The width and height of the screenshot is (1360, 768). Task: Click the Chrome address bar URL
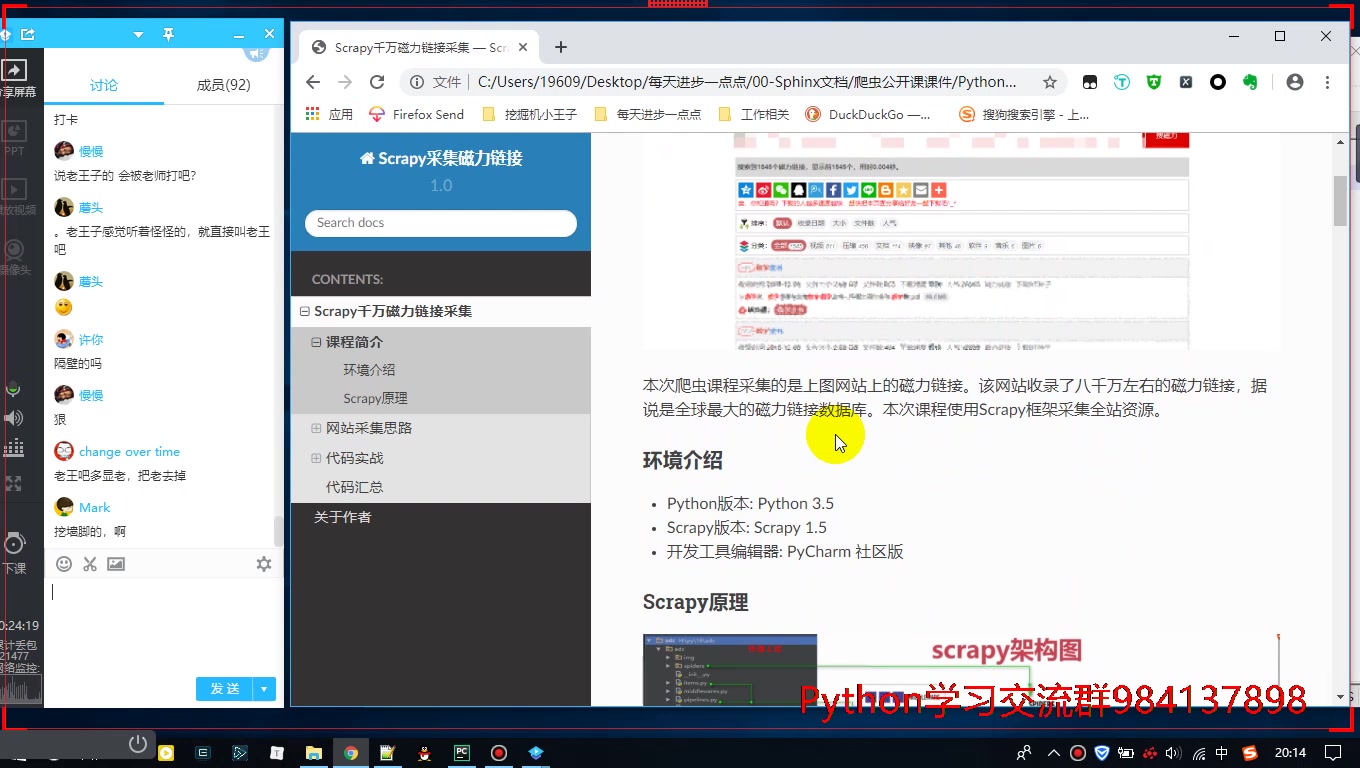coord(746,82)
